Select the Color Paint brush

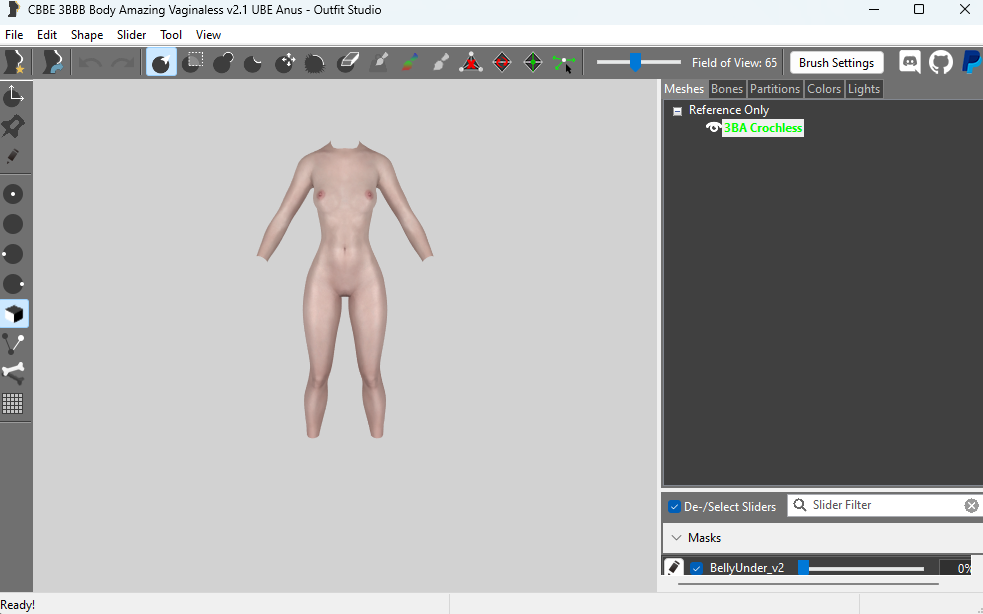point(409,62)
